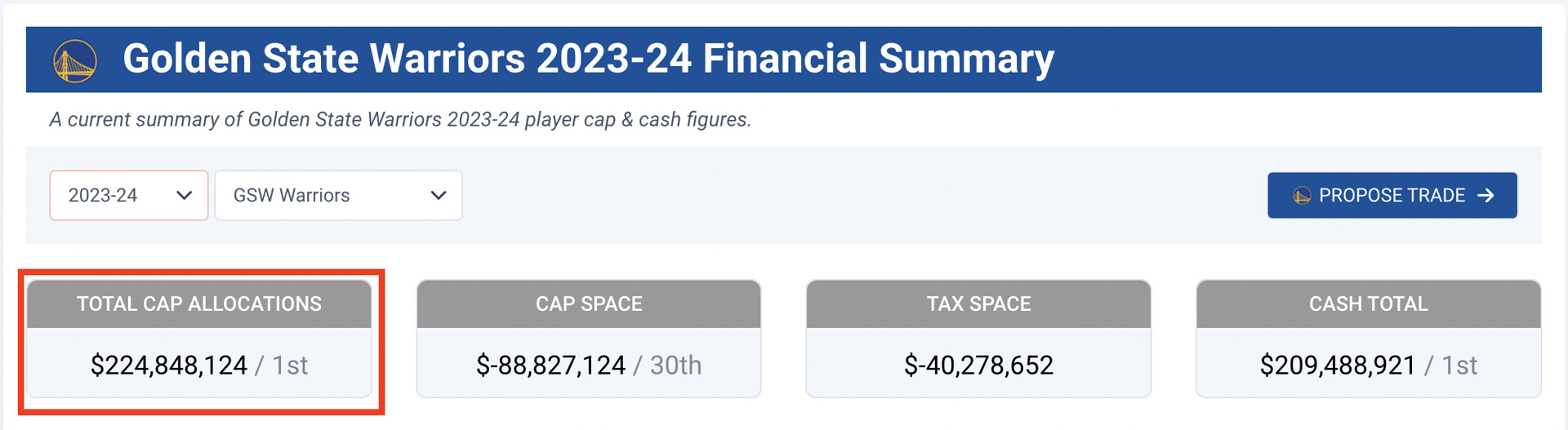Click the Tax Space card header
1568x430 pixels.
tap(978, 304)
